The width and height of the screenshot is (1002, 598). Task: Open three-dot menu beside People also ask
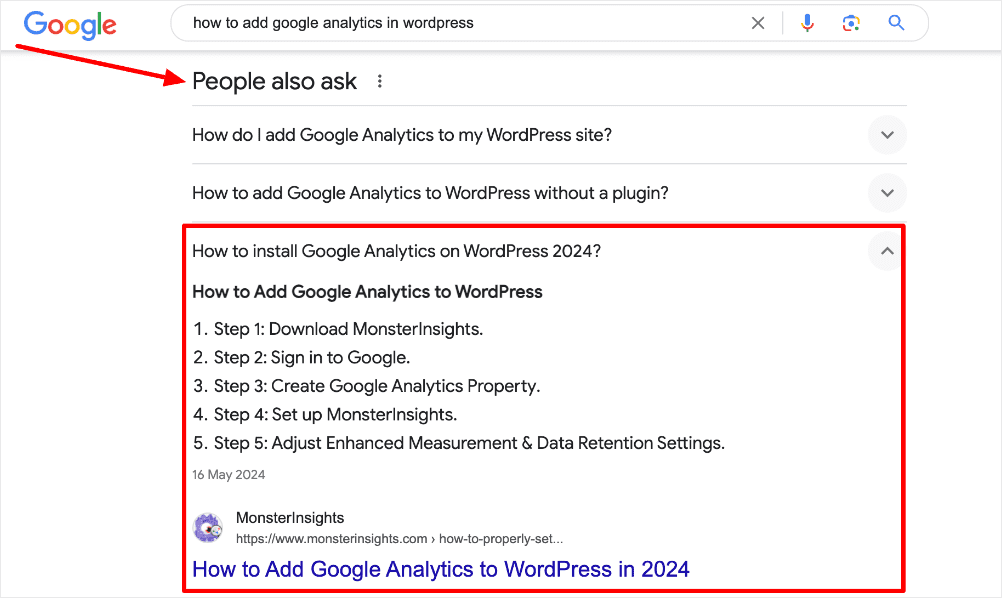pos(380,82)
